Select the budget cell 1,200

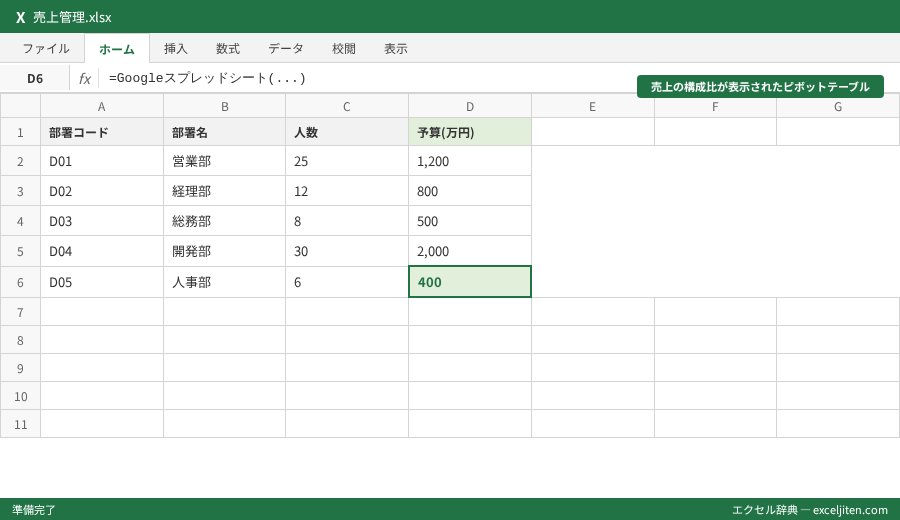[470, 161]
